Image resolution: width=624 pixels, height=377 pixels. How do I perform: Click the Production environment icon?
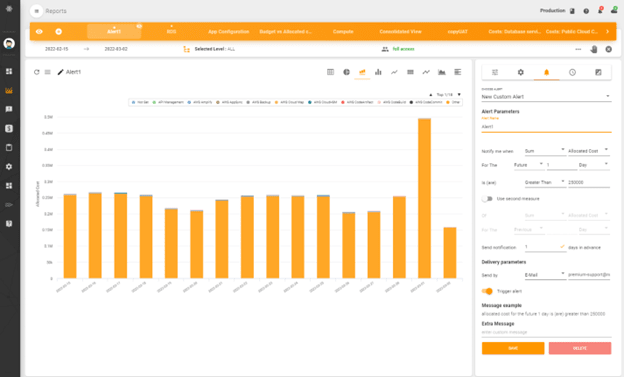572,11
